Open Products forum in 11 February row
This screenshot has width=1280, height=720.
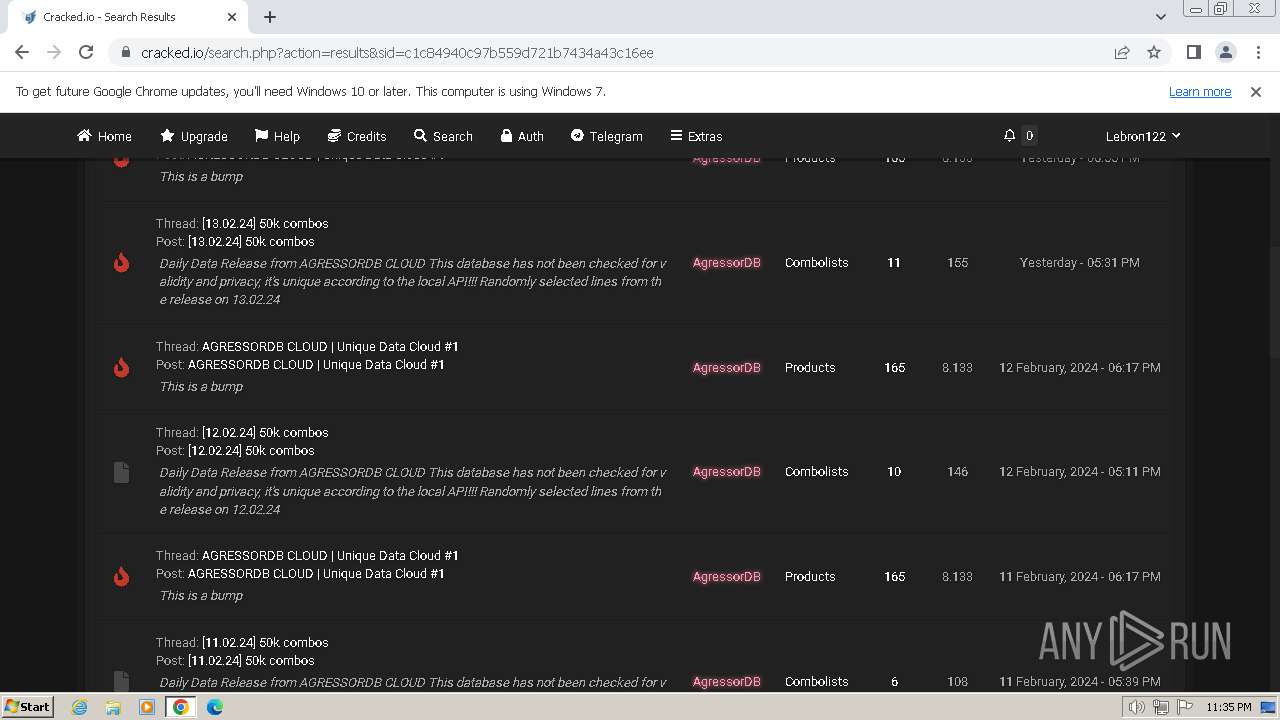pos(810,576)
